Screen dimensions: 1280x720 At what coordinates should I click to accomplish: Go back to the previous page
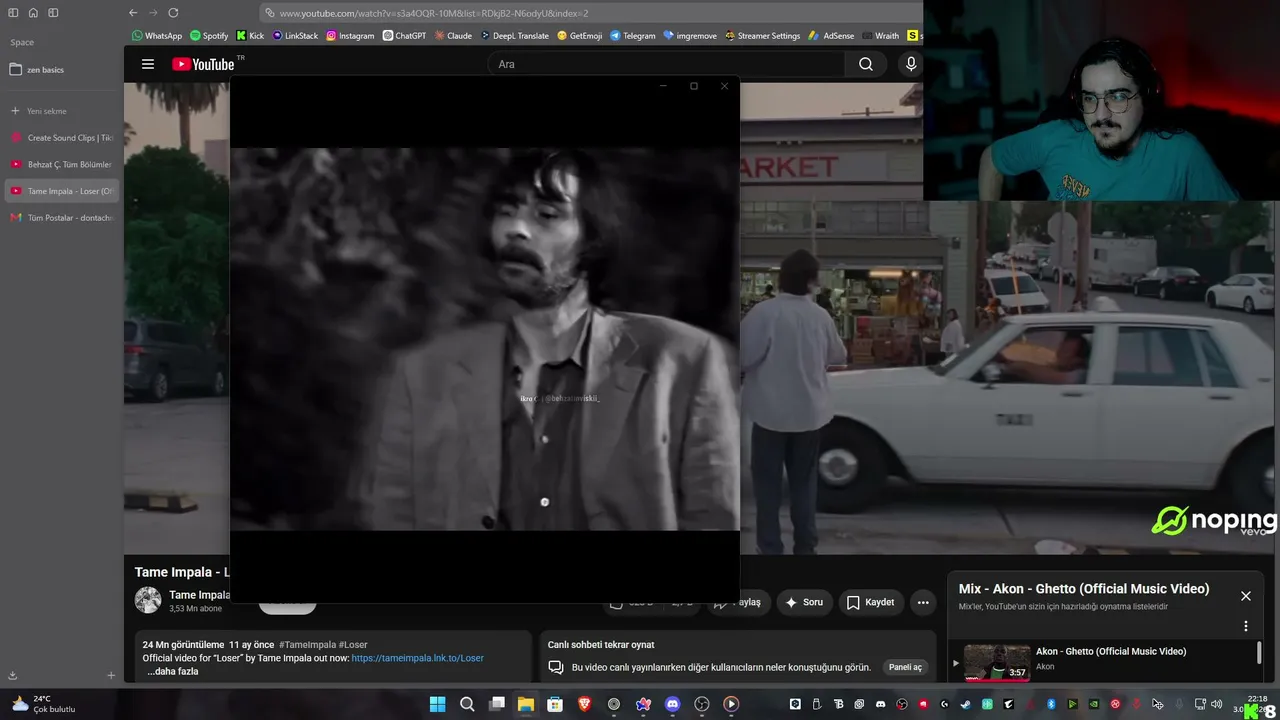(x=133, y=13)
